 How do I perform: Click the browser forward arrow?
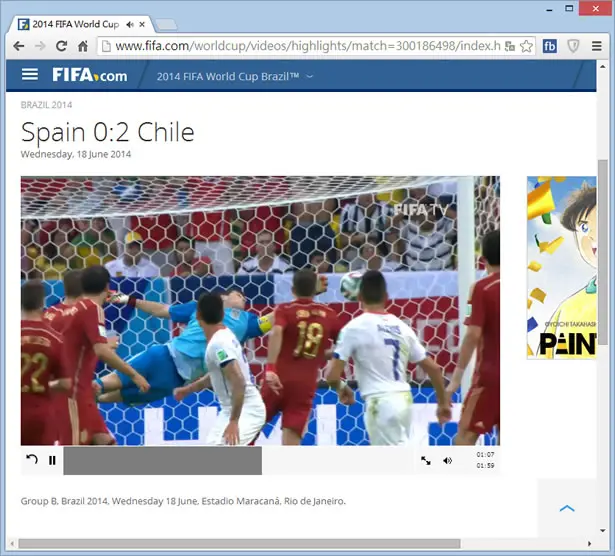point(40,46)
